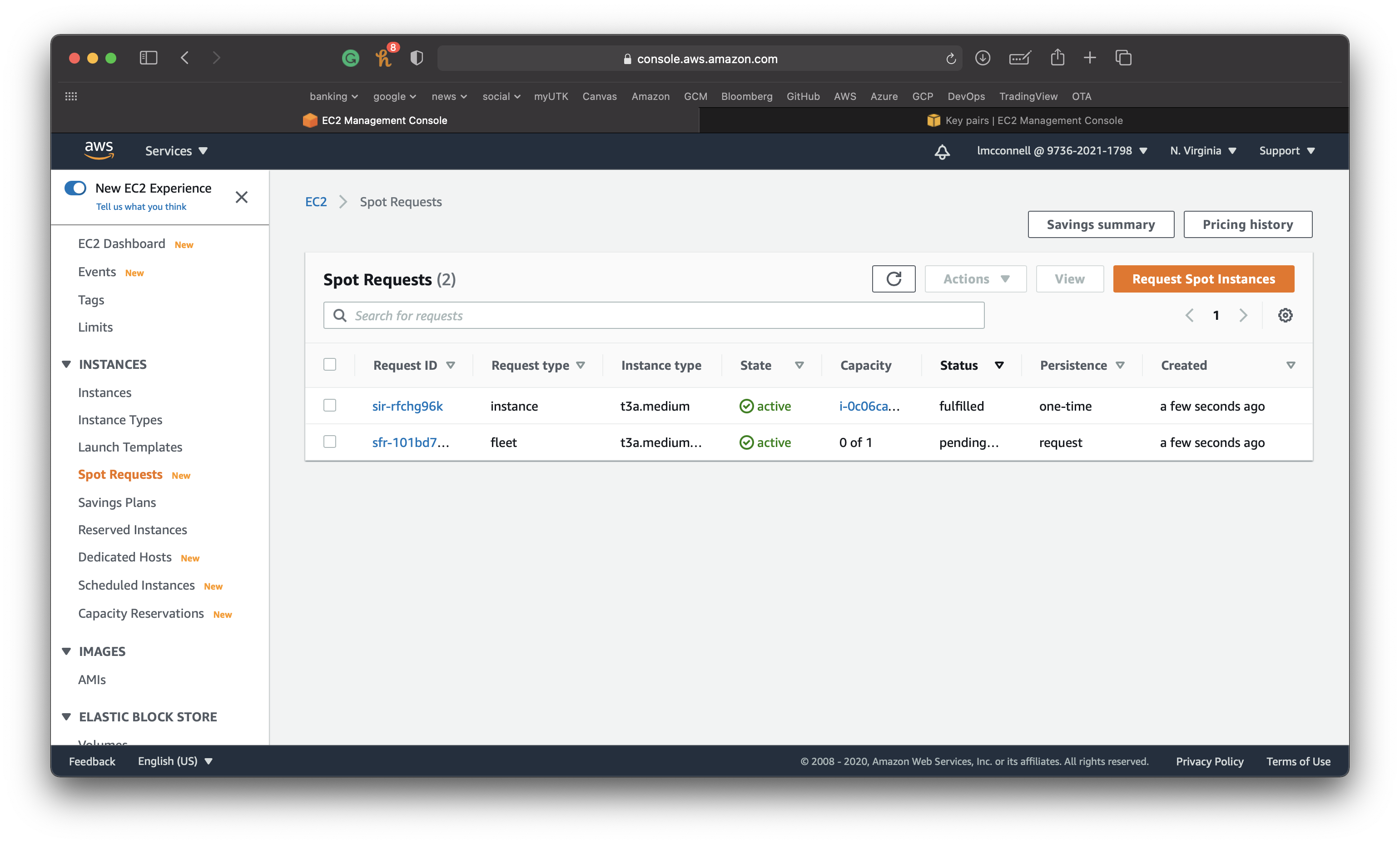Select the EC2 Management Console tab

point(375,120)
